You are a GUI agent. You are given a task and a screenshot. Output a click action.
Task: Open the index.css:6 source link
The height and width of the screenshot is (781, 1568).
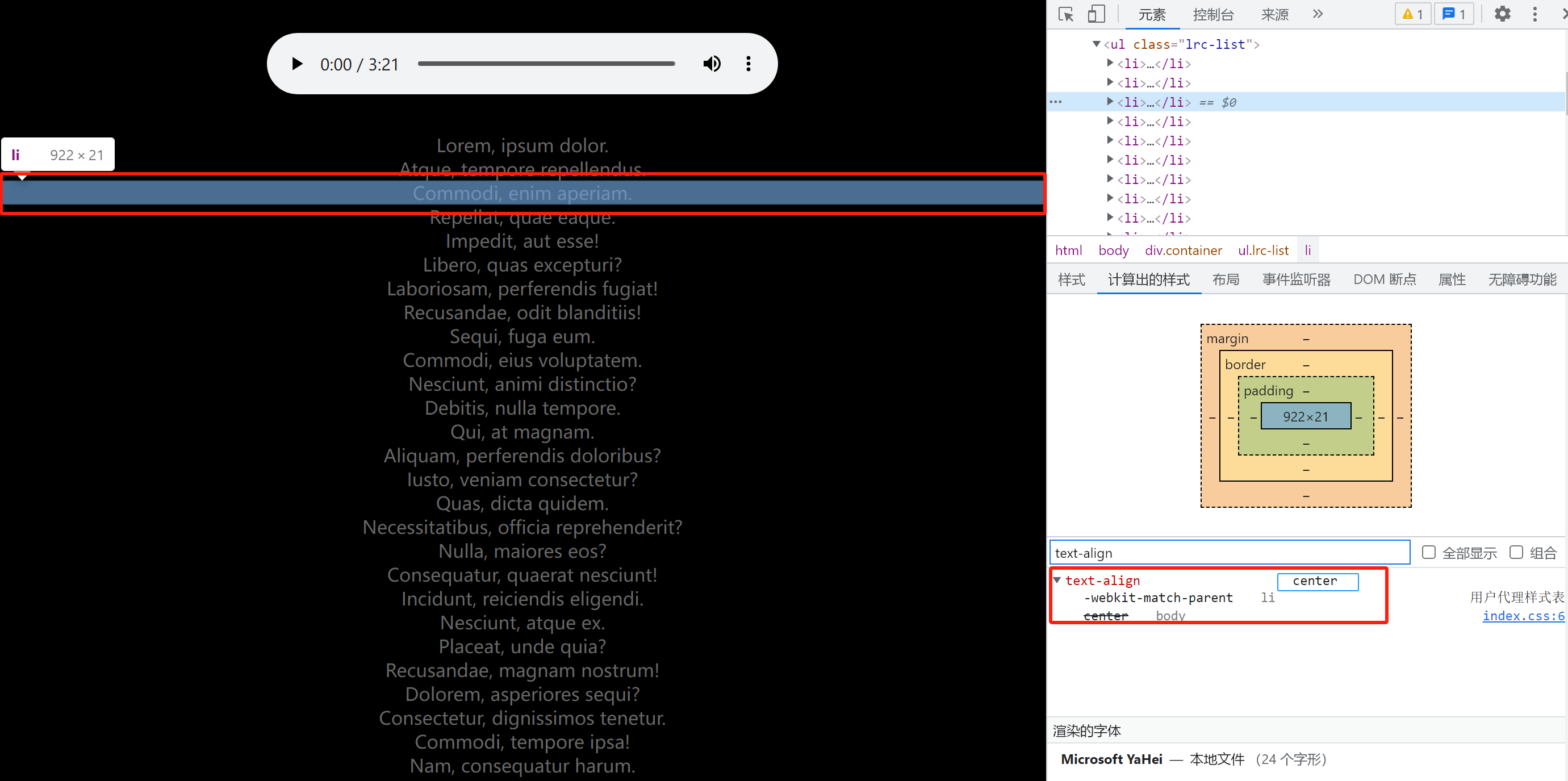tap(1523, 615)
